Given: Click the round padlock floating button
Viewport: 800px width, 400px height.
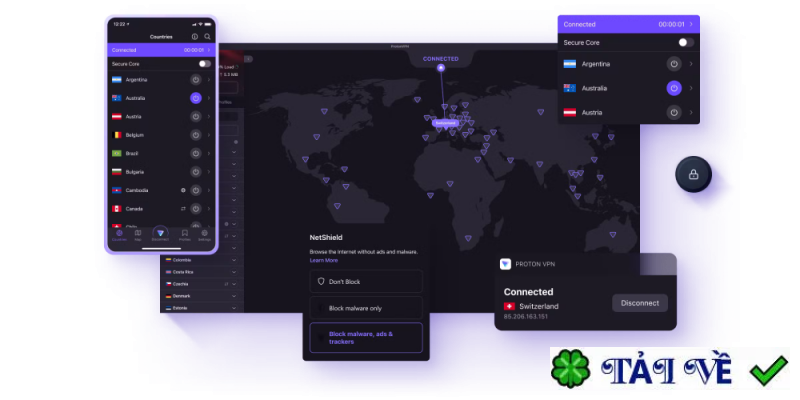Looking at the screenshot, I should coord(693,174).
